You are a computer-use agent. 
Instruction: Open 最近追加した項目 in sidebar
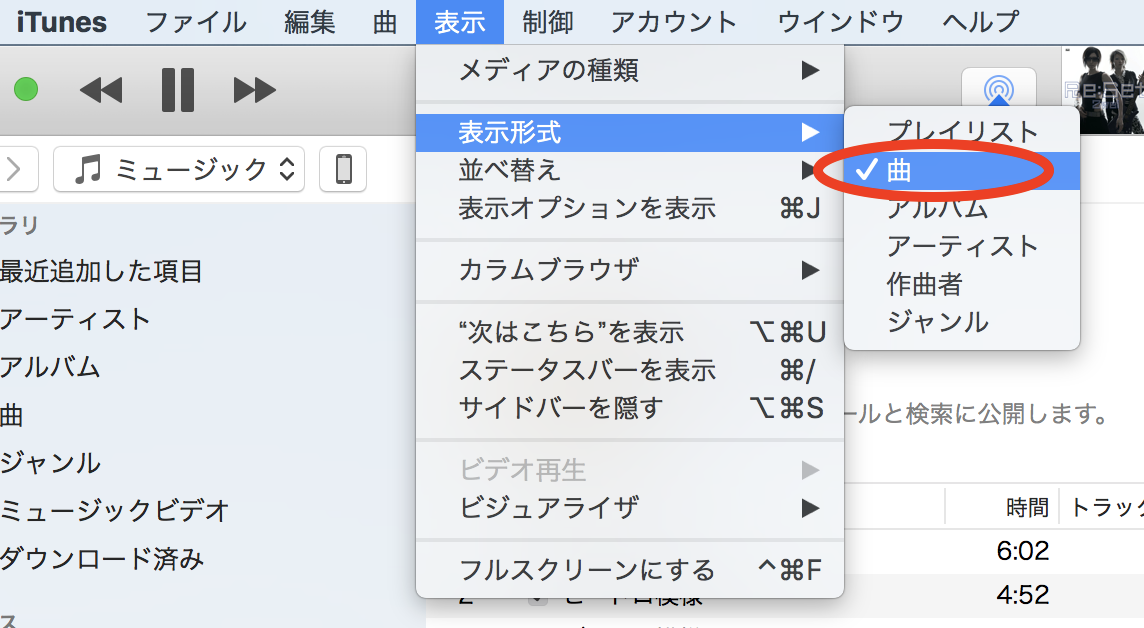[x=101, y=271]
